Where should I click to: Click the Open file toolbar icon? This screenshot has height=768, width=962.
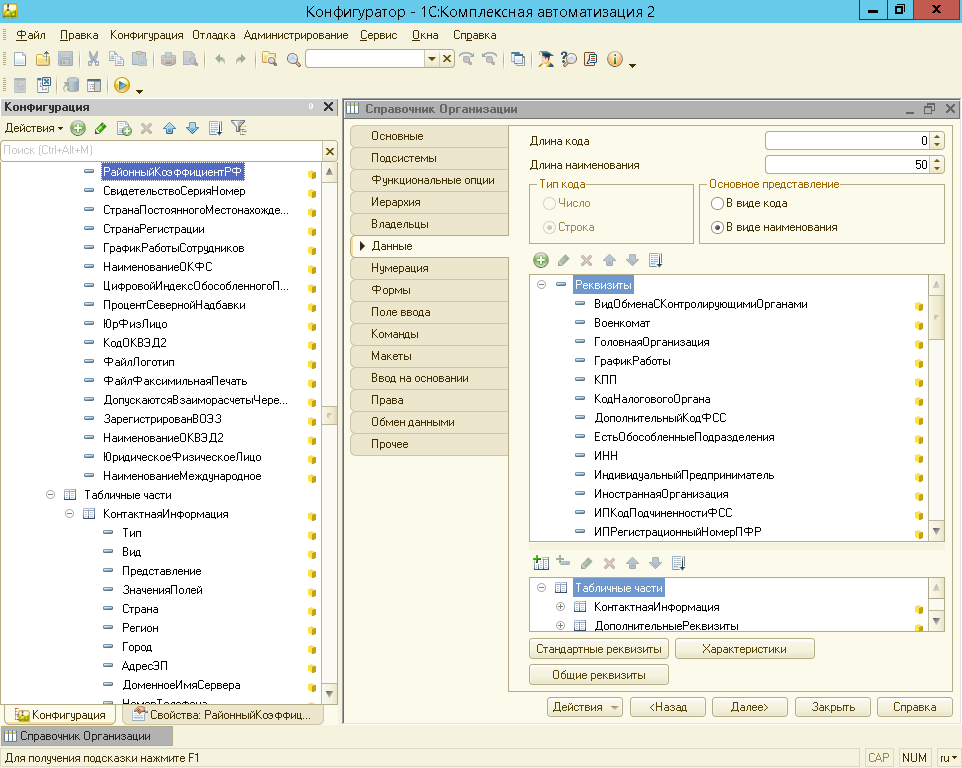[43, 59]
